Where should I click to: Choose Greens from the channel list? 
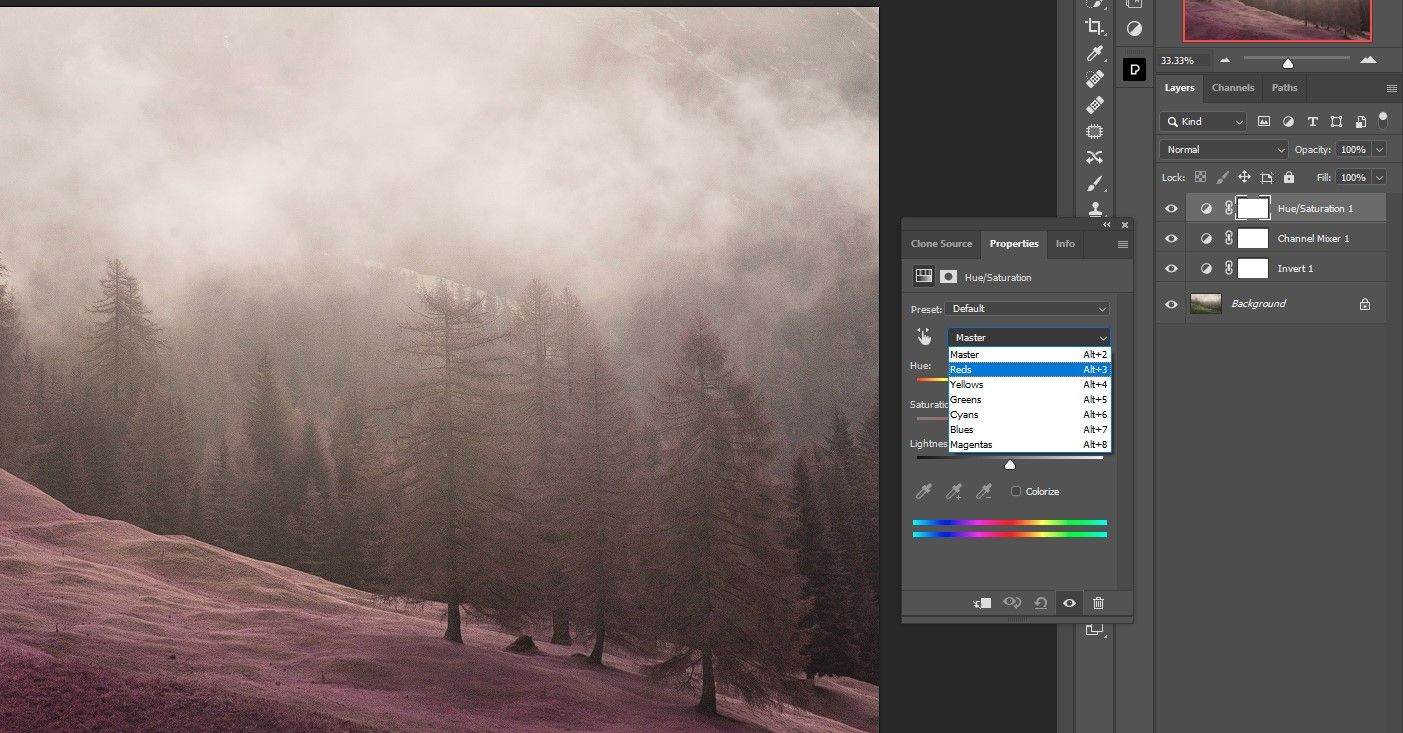coord(1029,400)
